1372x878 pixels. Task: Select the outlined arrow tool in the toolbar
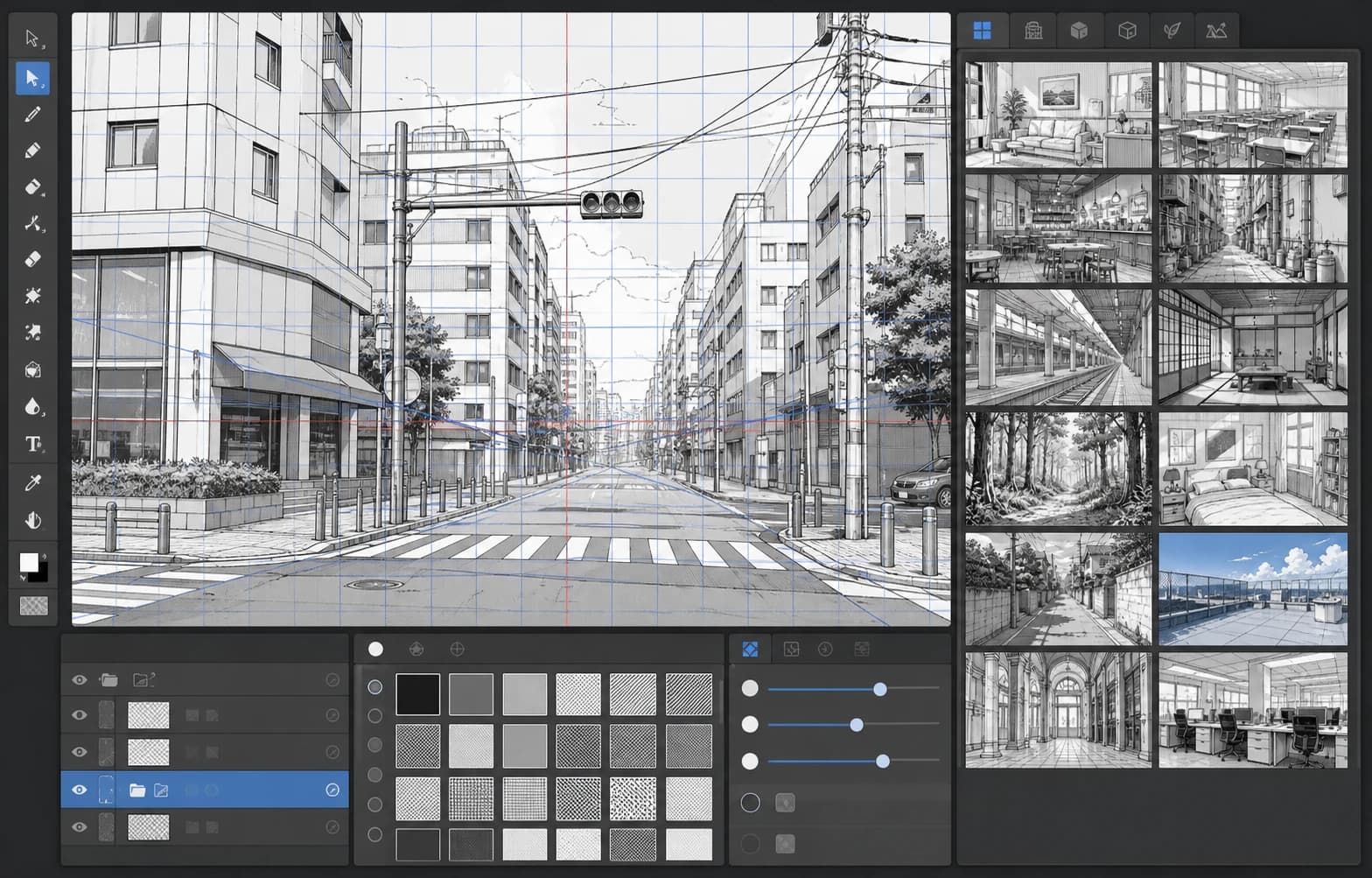[32, 39]
